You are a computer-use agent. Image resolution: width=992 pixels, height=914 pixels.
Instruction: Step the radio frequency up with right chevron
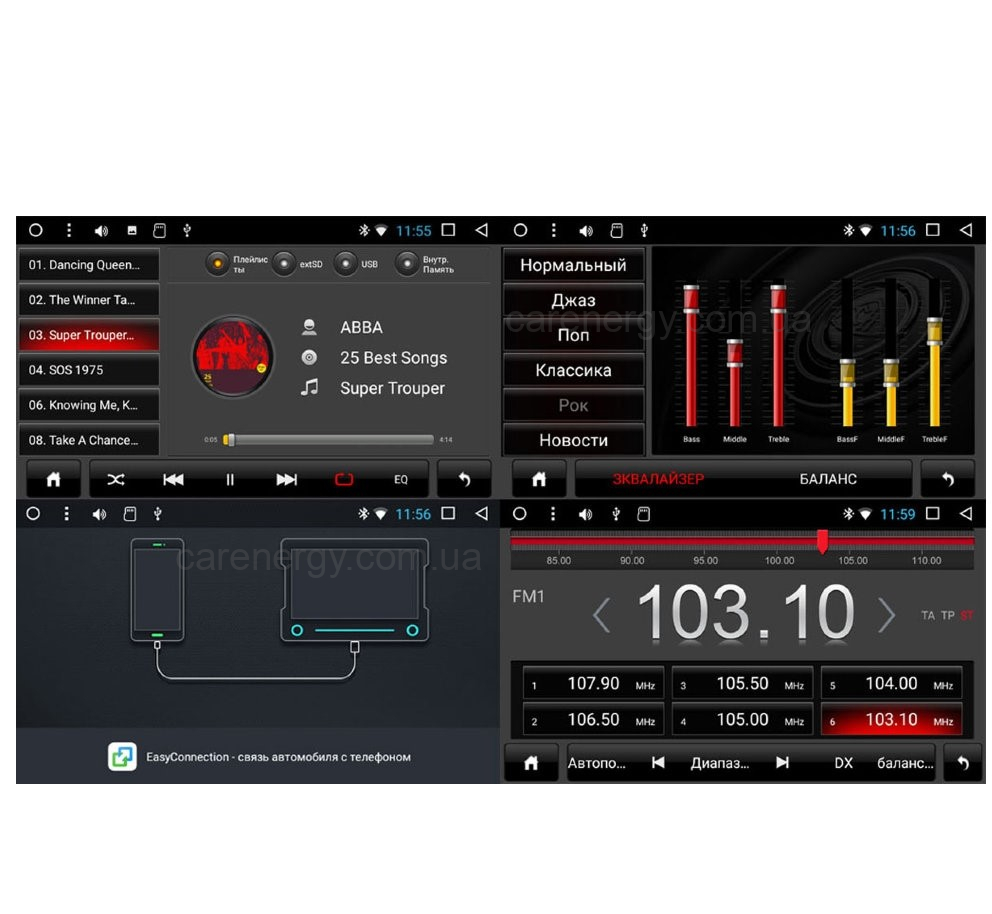coord(886,616)
